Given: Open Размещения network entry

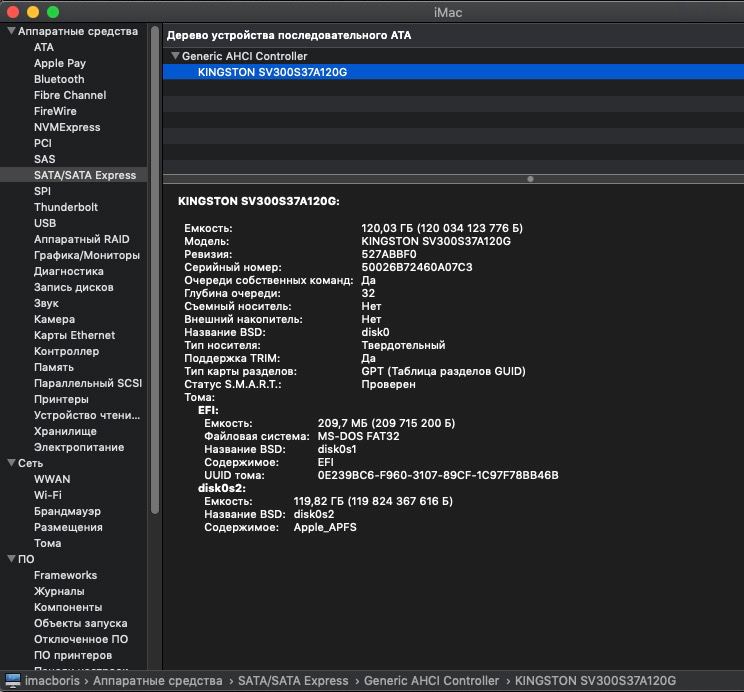Looking at the screenshot, I should point(68,527).
